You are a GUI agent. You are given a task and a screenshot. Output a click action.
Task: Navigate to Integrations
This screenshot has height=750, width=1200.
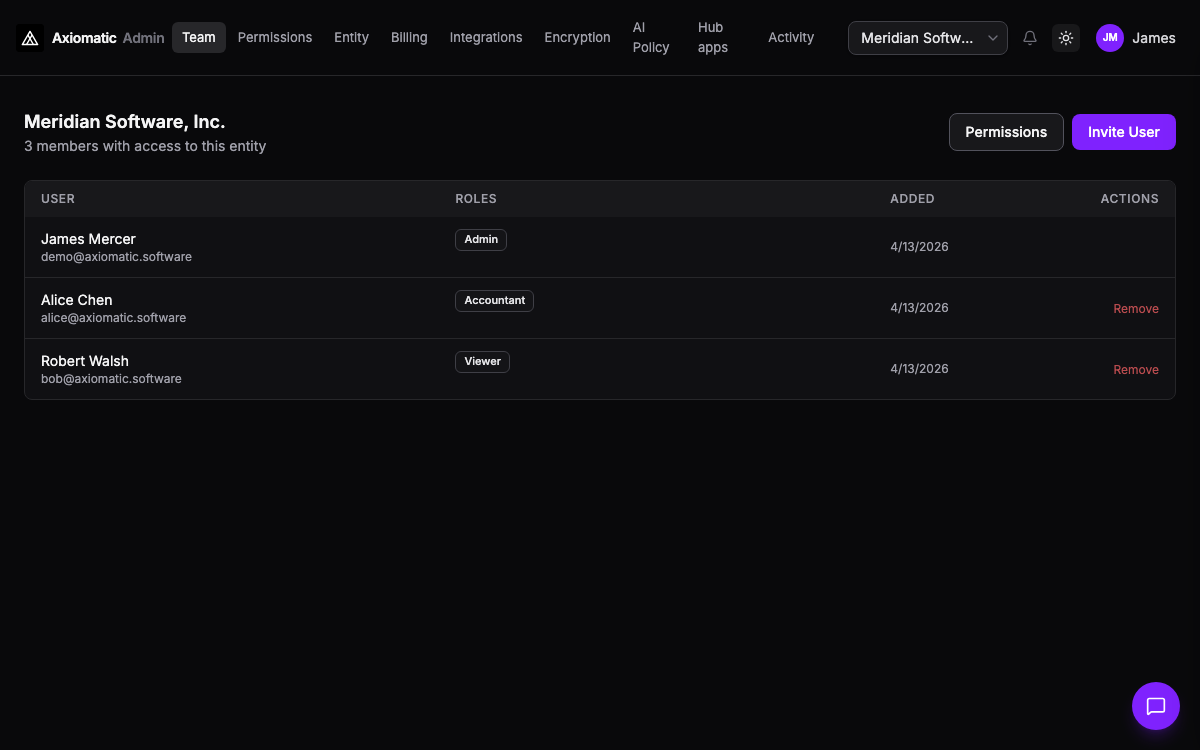tap(486, 37)
